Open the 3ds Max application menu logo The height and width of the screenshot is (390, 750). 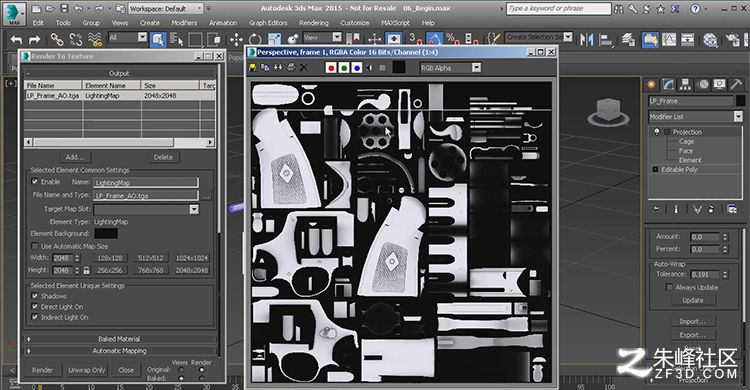point(14,13)
